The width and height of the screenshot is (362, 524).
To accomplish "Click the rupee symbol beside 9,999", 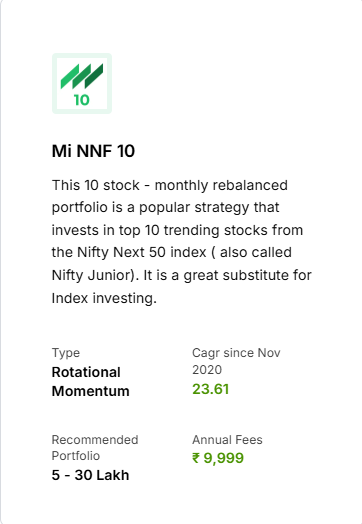I will click(196, 458).
